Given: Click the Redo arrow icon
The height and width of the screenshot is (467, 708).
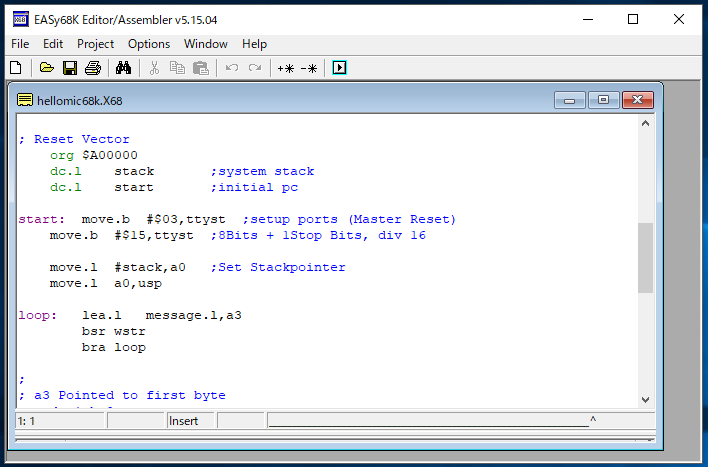Looking at the screenshot, I should tap(254, 68).
